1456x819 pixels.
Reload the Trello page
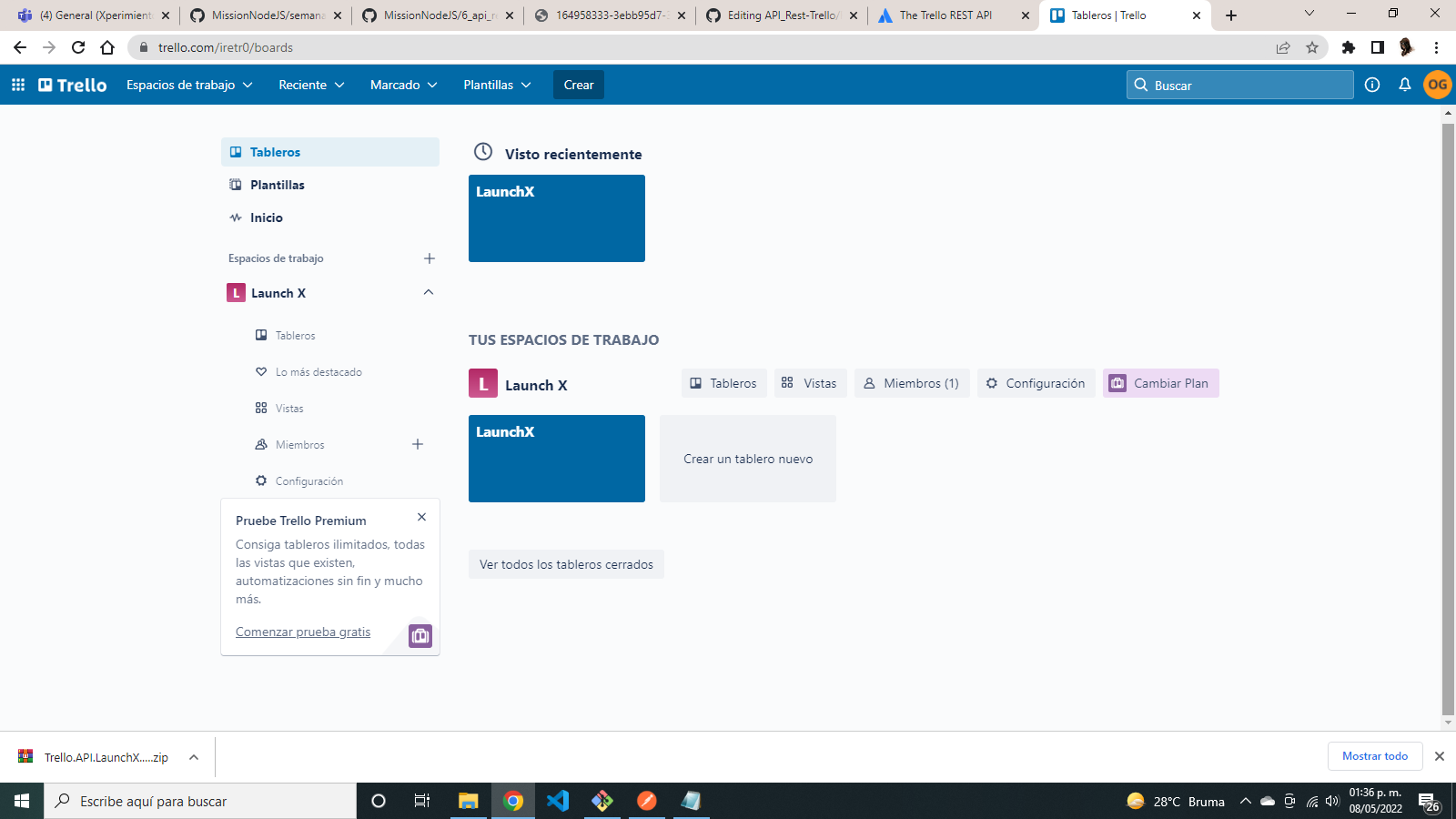coord(78,47)
